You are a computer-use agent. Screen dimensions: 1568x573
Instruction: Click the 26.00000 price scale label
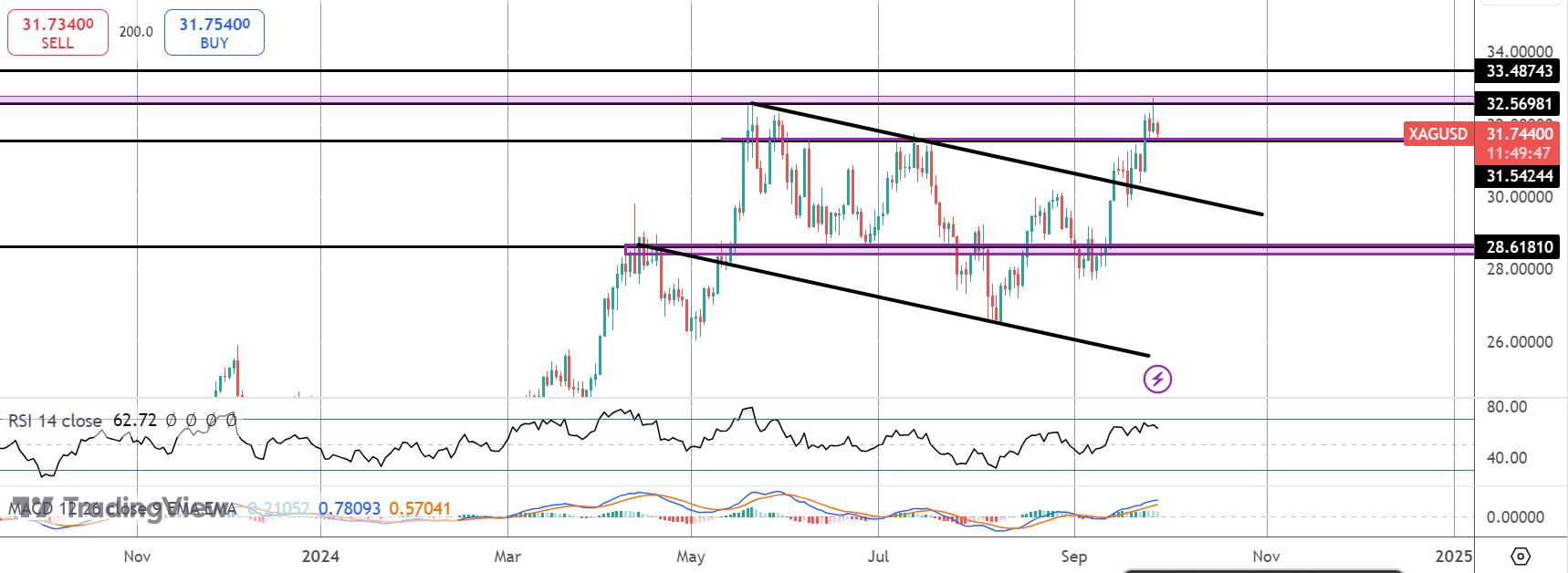[x=1520, y=342]
